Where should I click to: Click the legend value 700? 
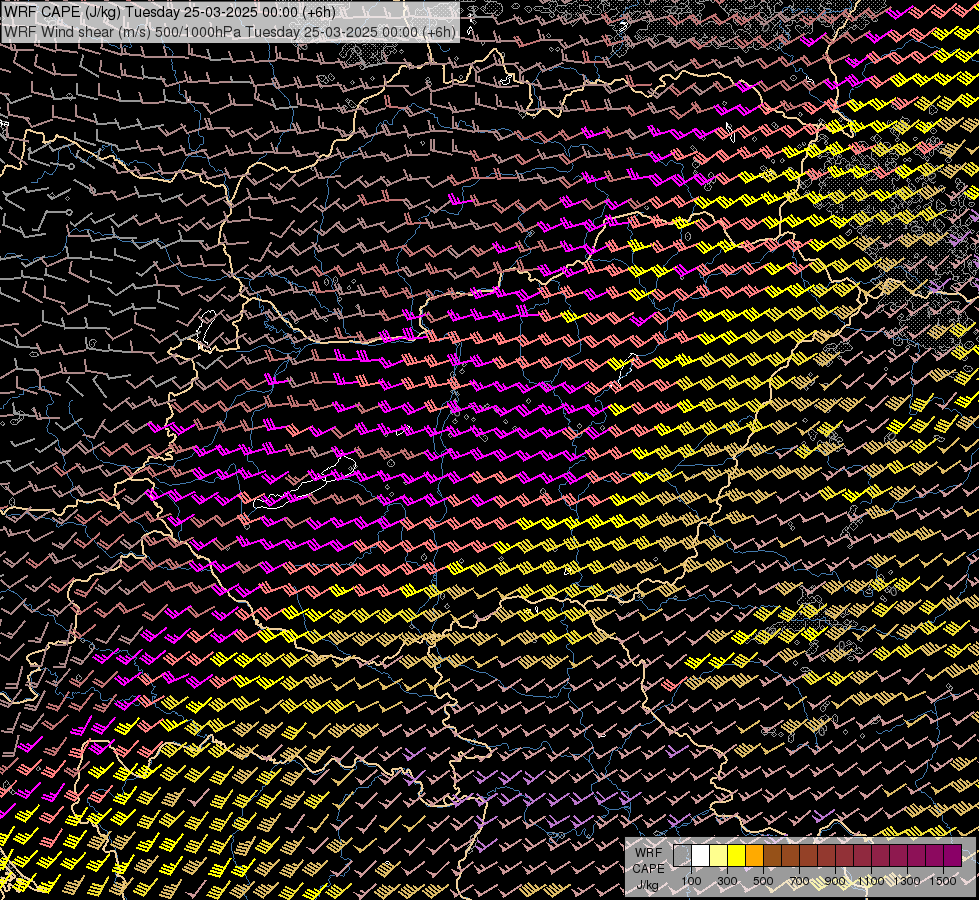coord(799,881)
